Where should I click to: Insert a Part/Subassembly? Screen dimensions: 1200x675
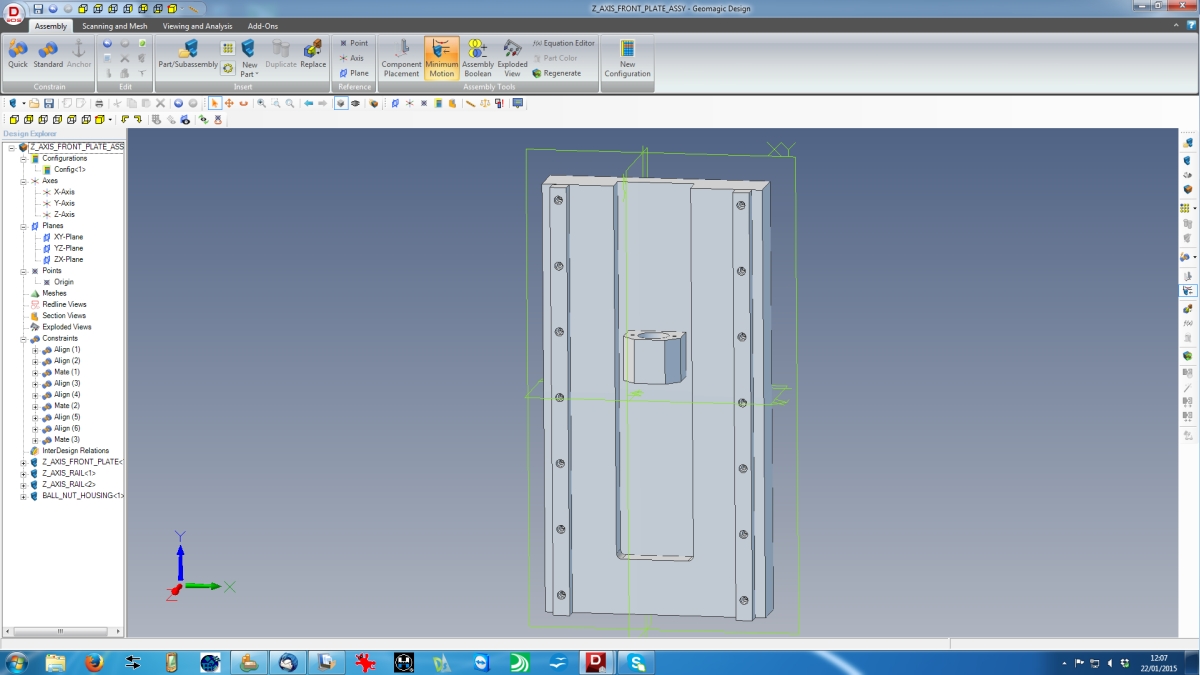[188, 54]
